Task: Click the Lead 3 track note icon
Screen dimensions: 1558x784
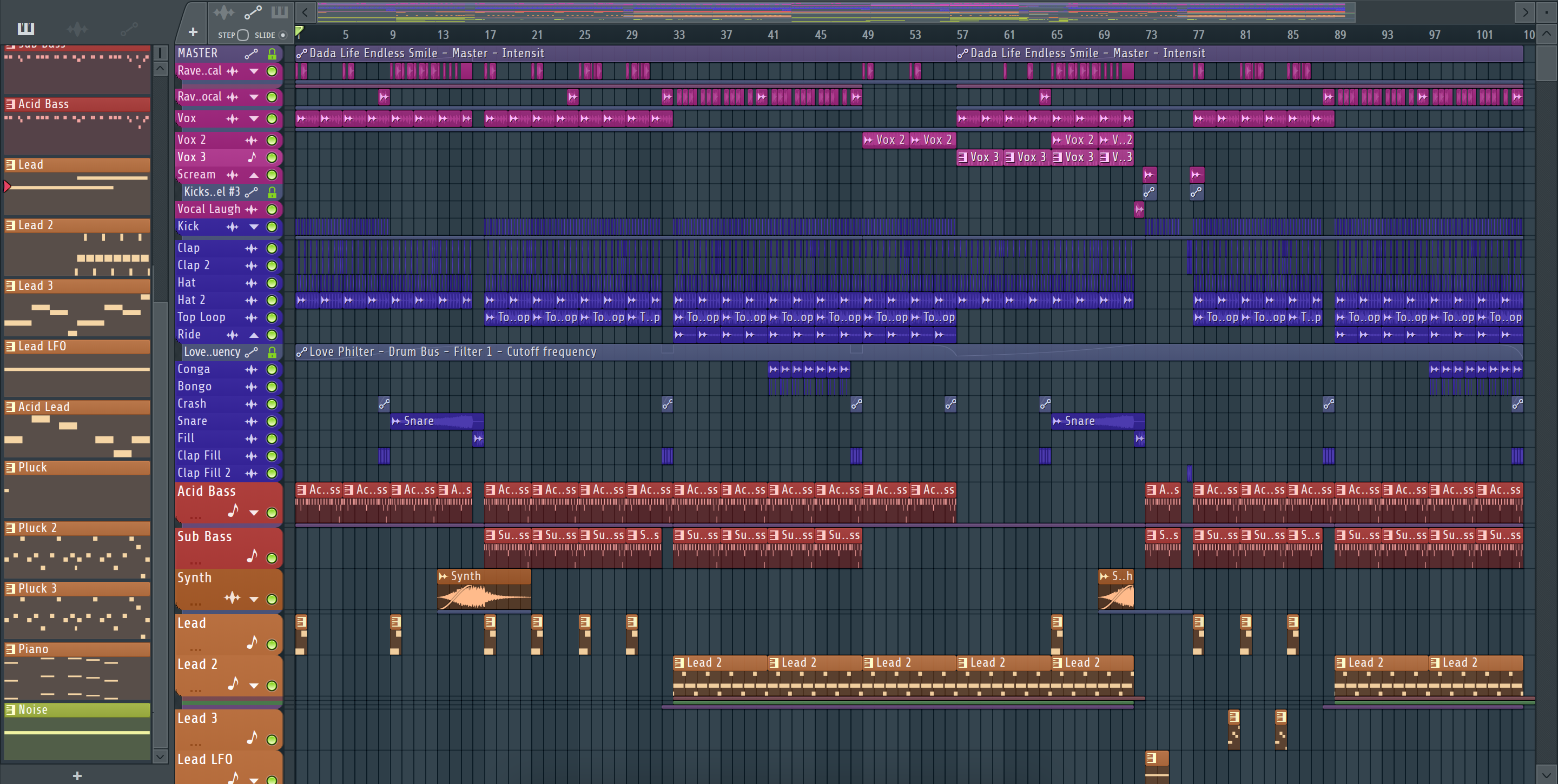Action: coord(252,738)
